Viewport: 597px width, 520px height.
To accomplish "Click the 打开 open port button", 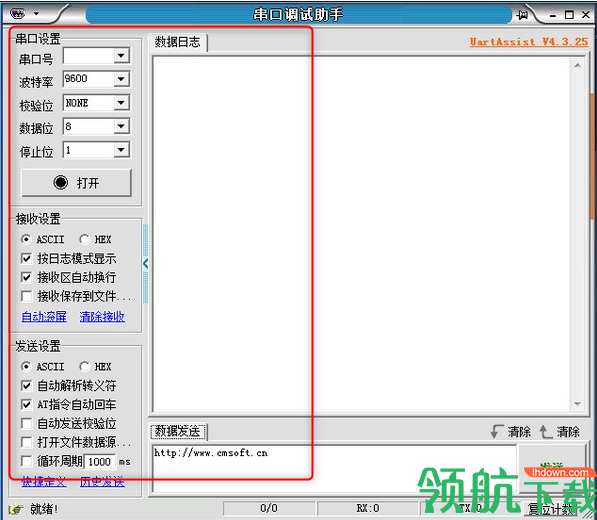I will (x=76, y=183).
